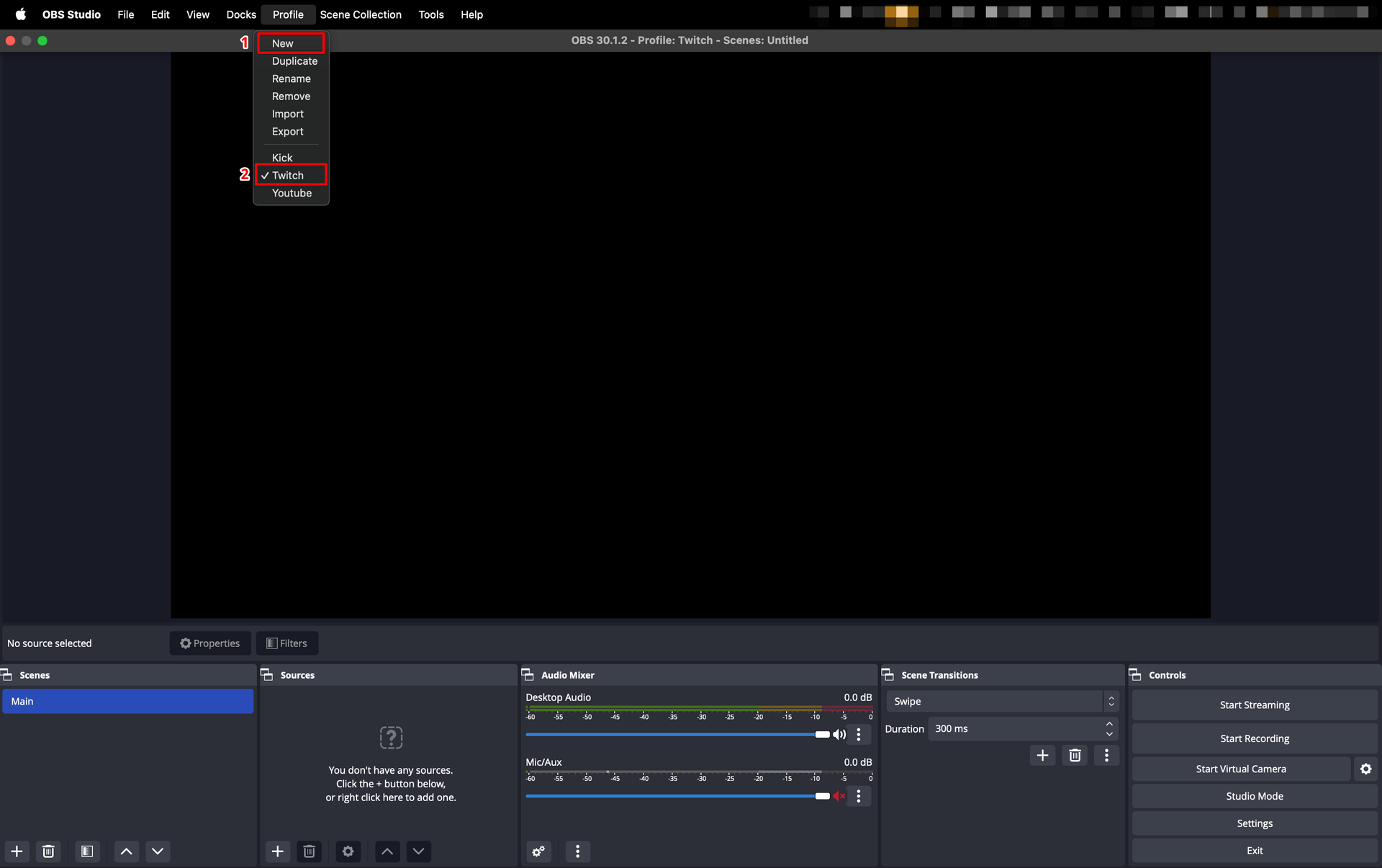The height and width of the screenshot is (868, 1382).
Task: Unmute the Mic/Aux speaker icon
Action: pyautogui.click(x=839, y=796)
